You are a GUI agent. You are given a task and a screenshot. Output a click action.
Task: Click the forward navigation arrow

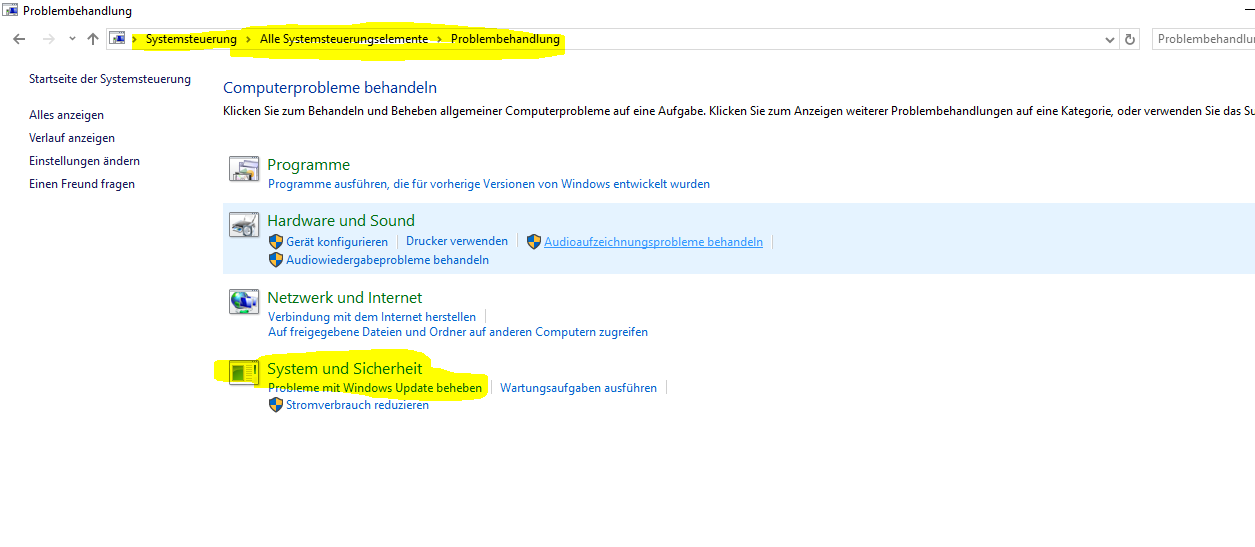48,39
